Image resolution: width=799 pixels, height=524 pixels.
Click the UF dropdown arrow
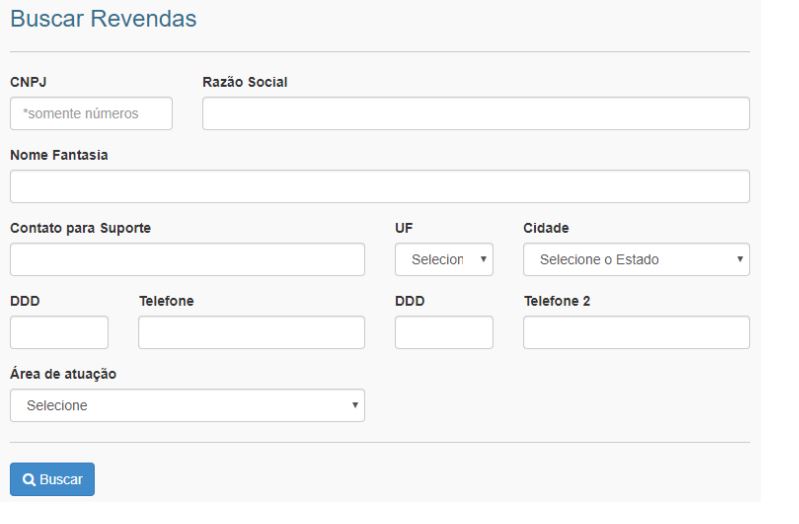click(x=483, y=260)
